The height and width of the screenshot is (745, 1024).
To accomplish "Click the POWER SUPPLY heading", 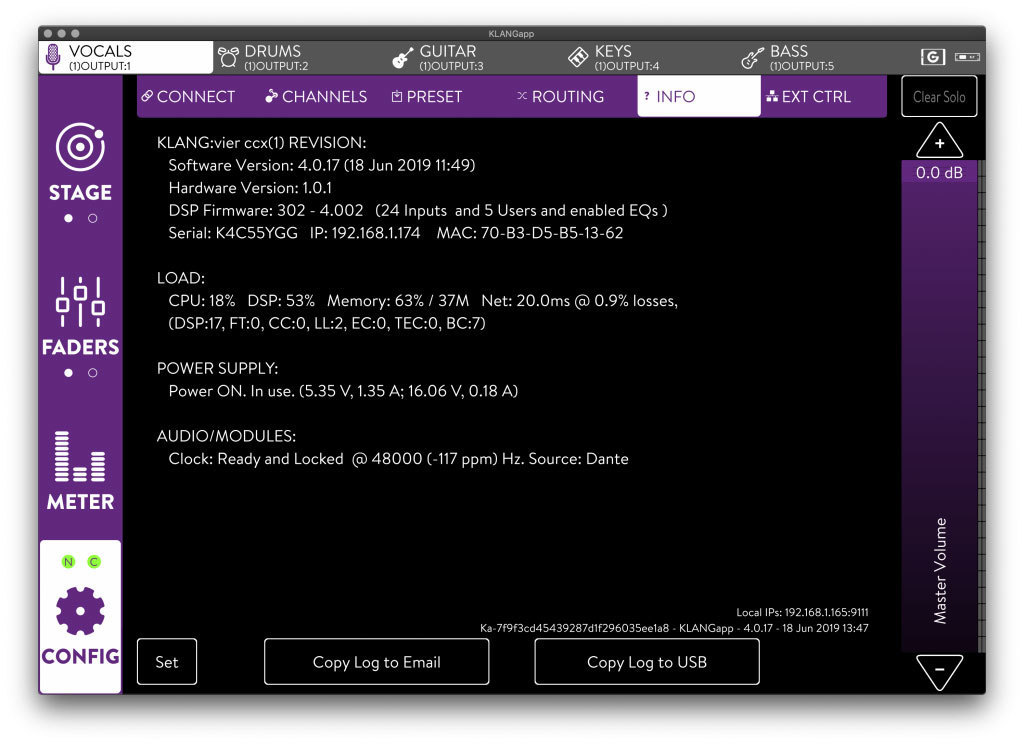I will click(217, 368).
